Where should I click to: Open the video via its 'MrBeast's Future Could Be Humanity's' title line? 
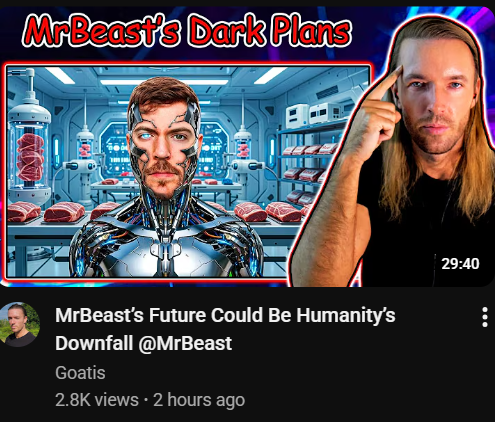225,315
